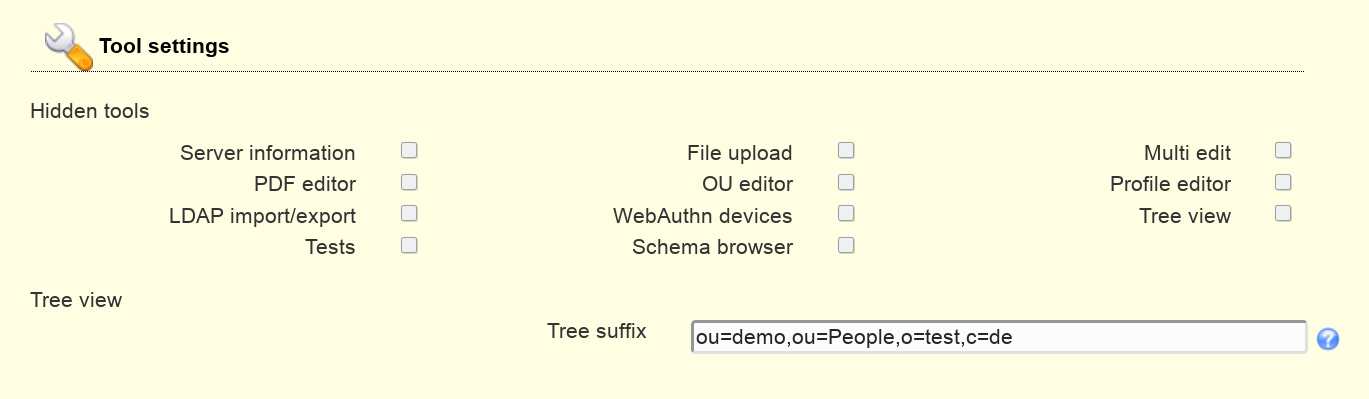1369x399 pixels.
Task: Click the WebAuthn devices label text
Action: (x=703, y=216)
